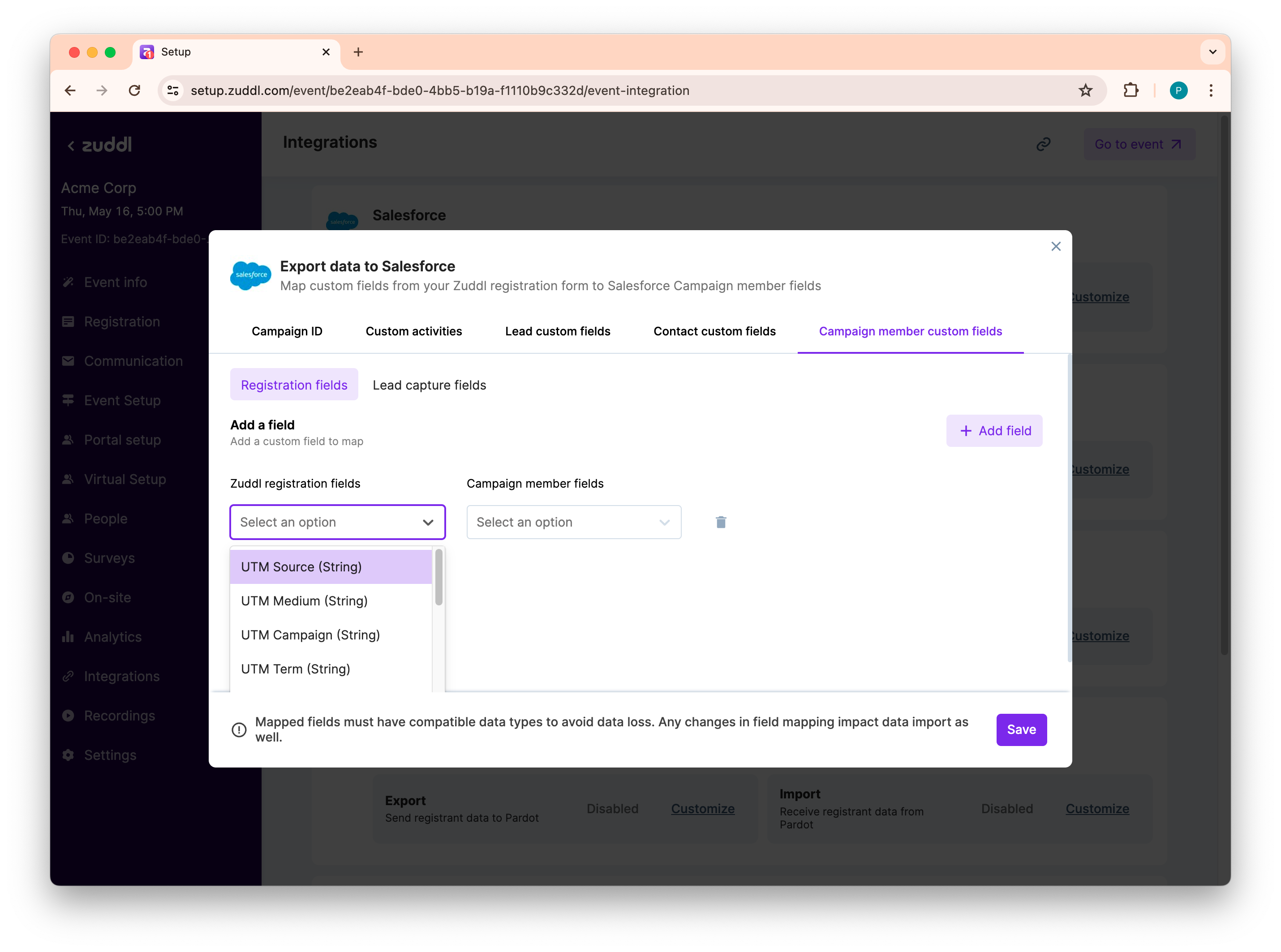The image size is (1281, 952).
Task: Close the Export data to Salesforce dialog
Action: (x=1056, y=247)
